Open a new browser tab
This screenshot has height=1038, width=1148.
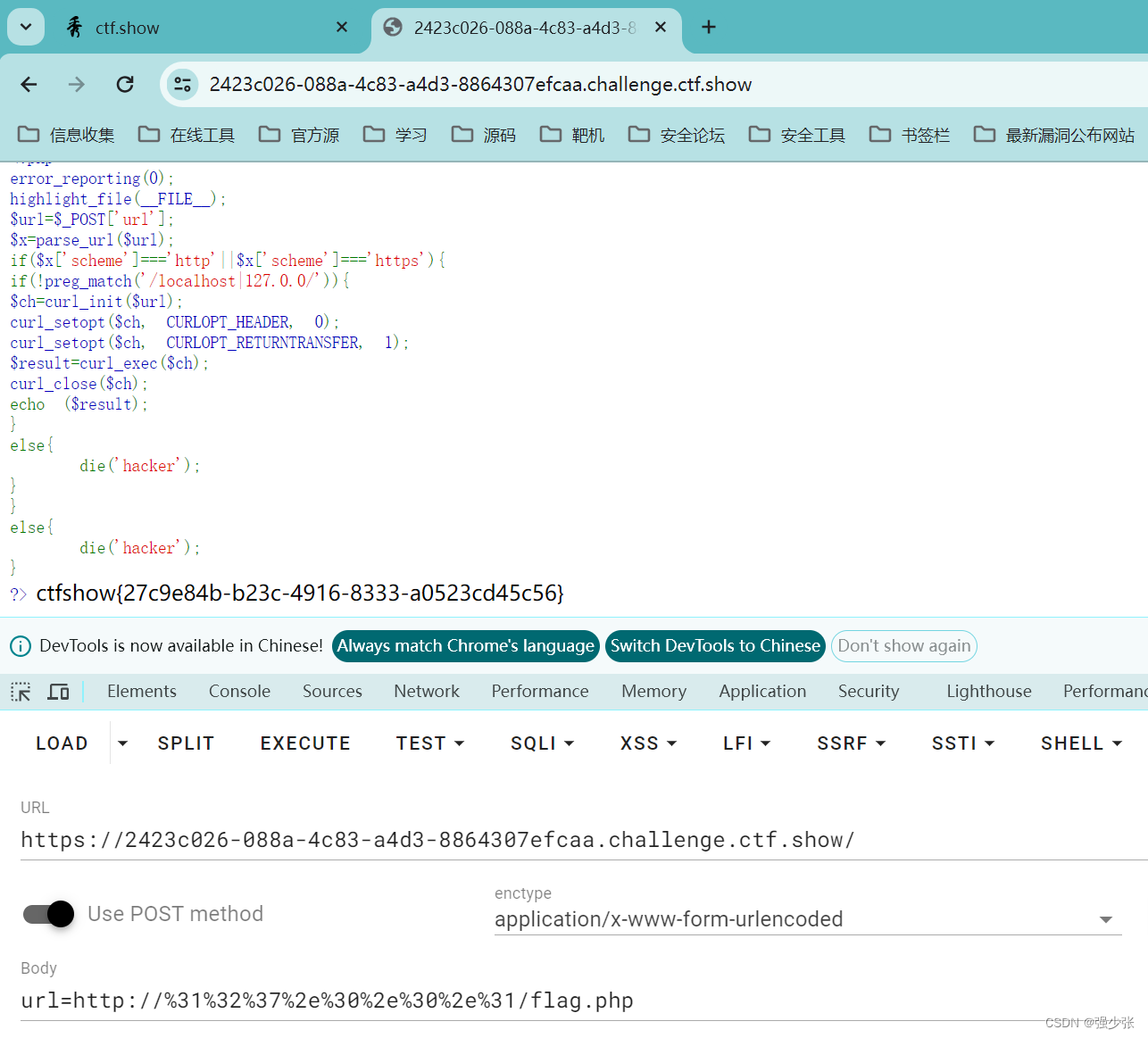[x=709, y=28]
